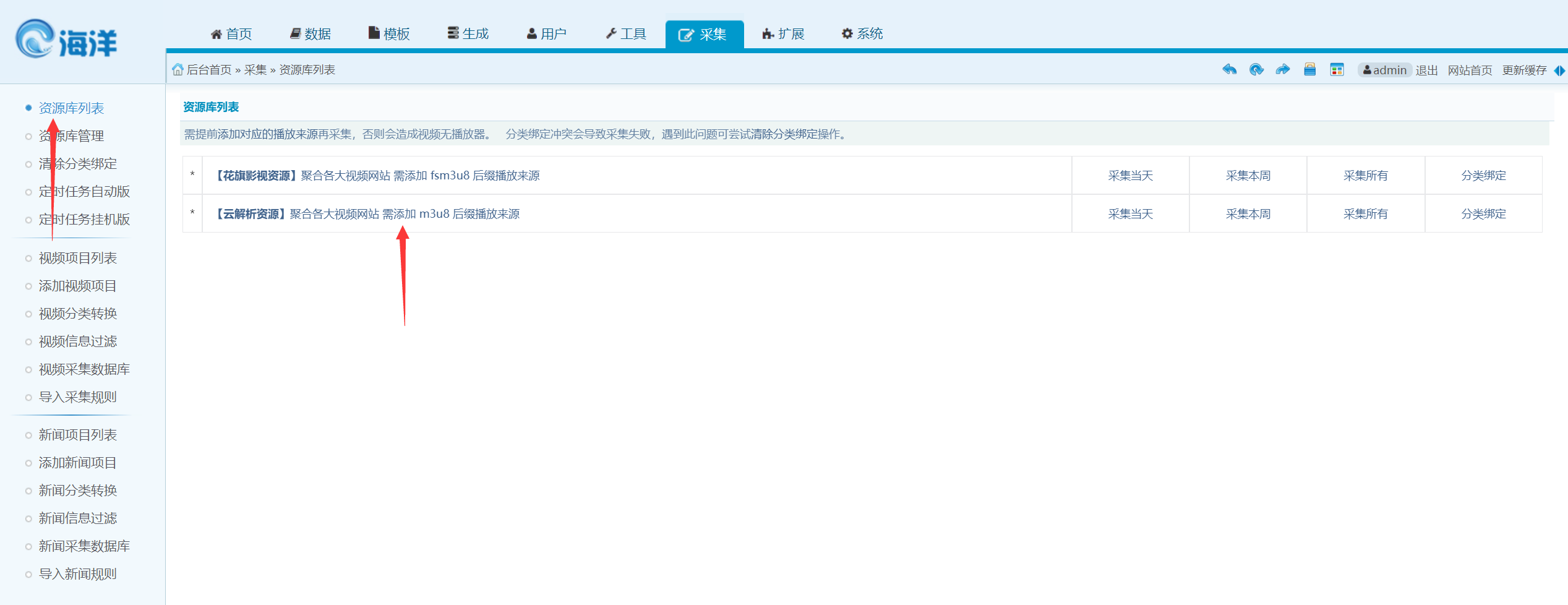Click the padlock icon in the toolbar
This screenshot has width=1568, height=605.
tap(1309, 70)
